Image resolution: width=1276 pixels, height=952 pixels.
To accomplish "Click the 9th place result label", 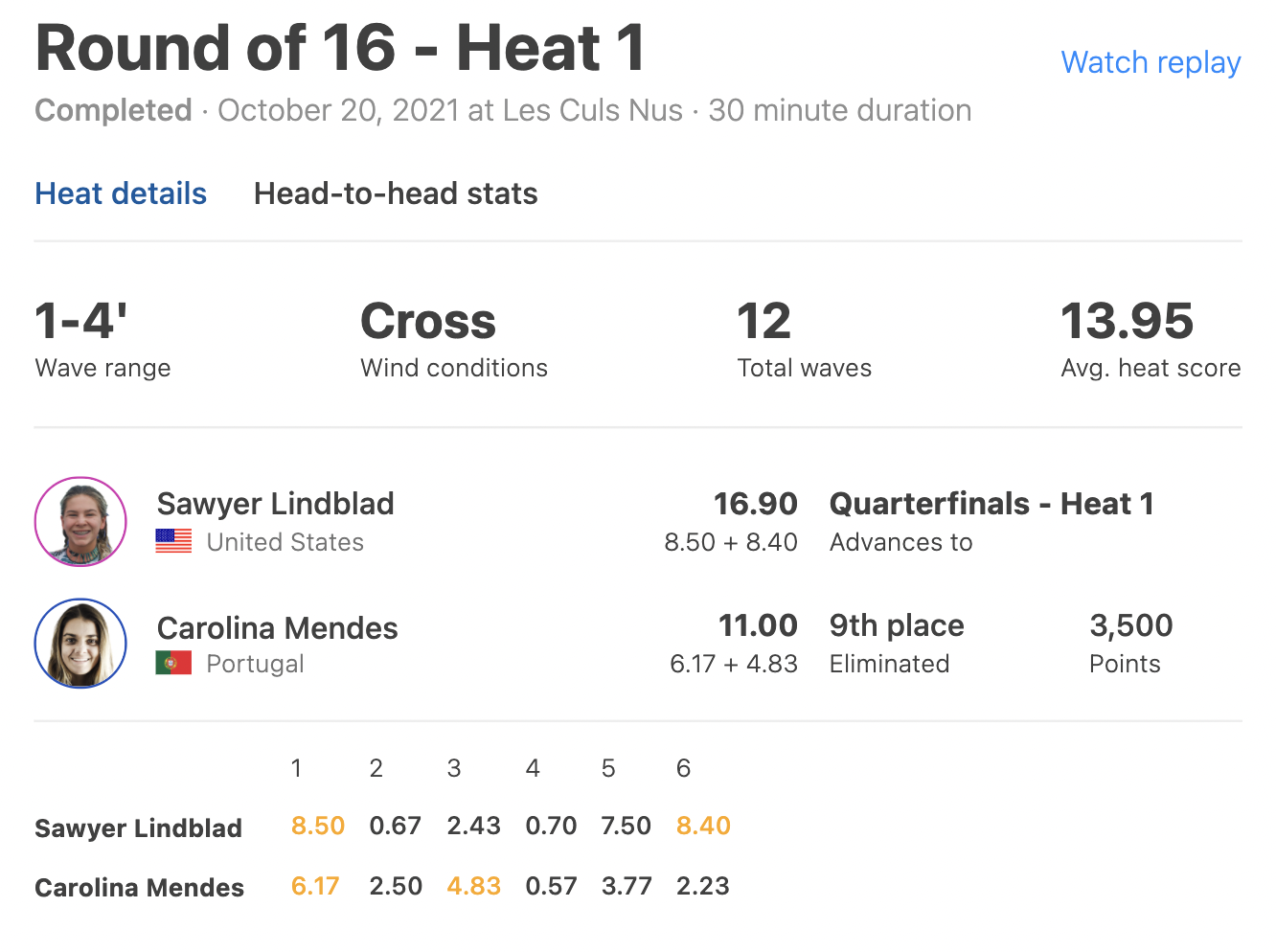I will point(897,625).
